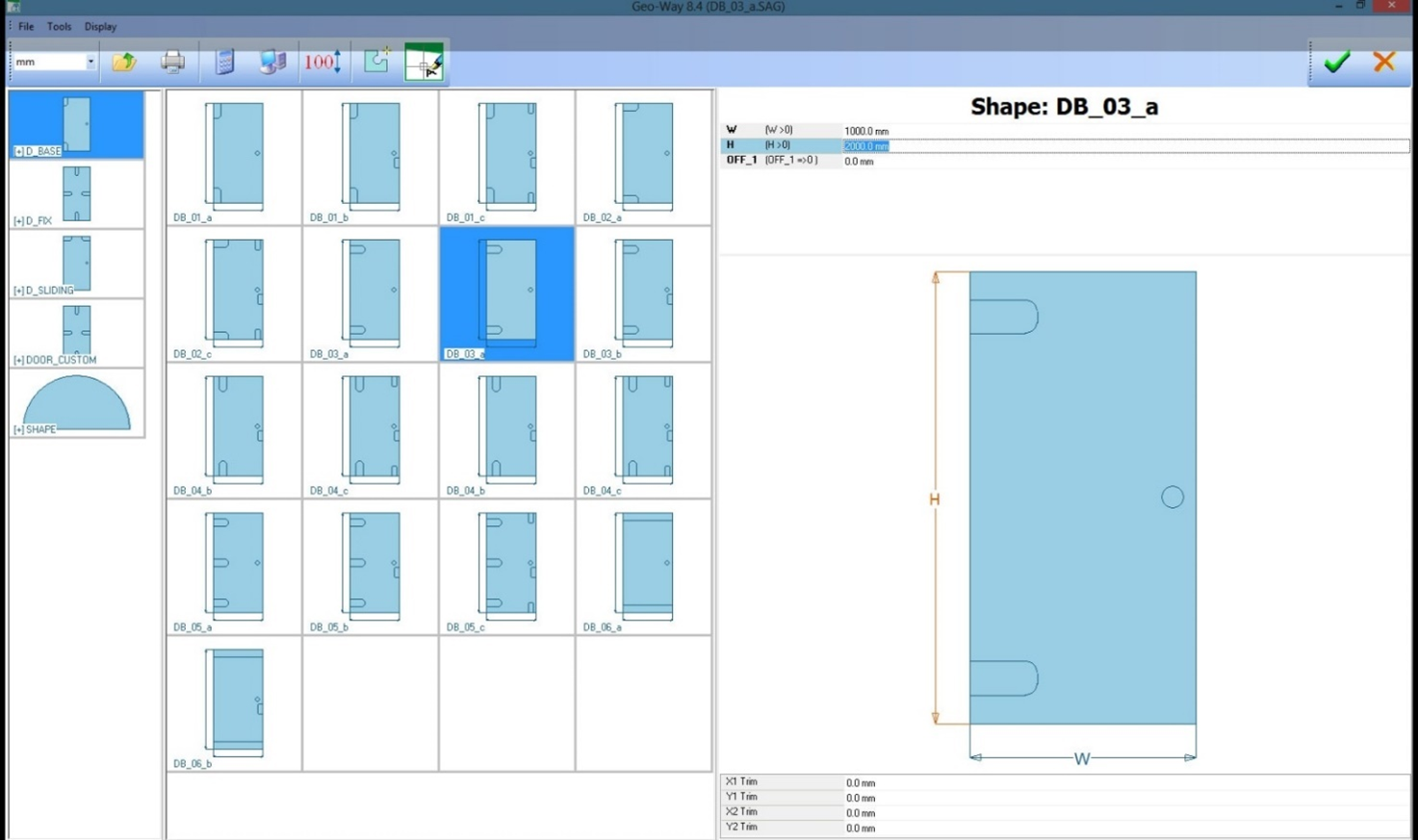Select the DB_05_c door shape
Image resolution: width=1418 pixels, height=840 pixels.
click(x=507, y=568)
